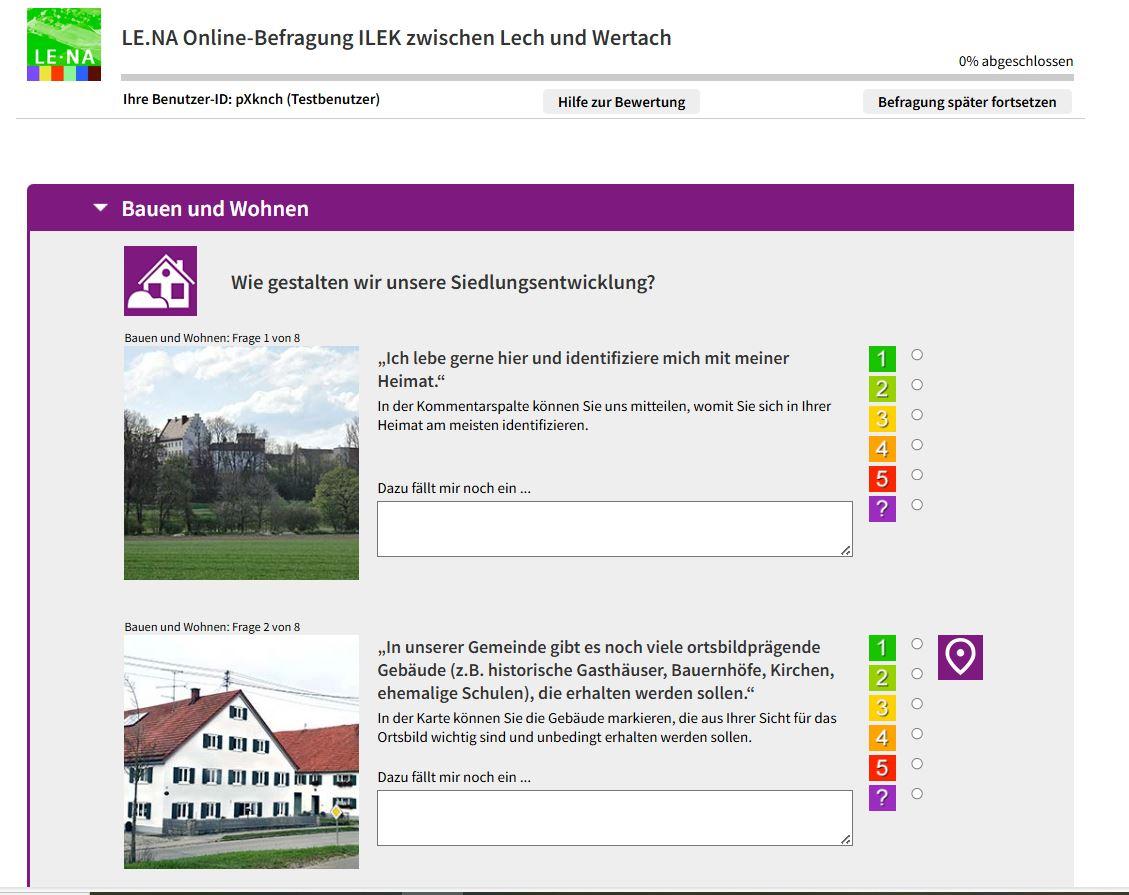Select radio button 5 for Frage 2
The image size is (1129, 895).
click(917, 763)
